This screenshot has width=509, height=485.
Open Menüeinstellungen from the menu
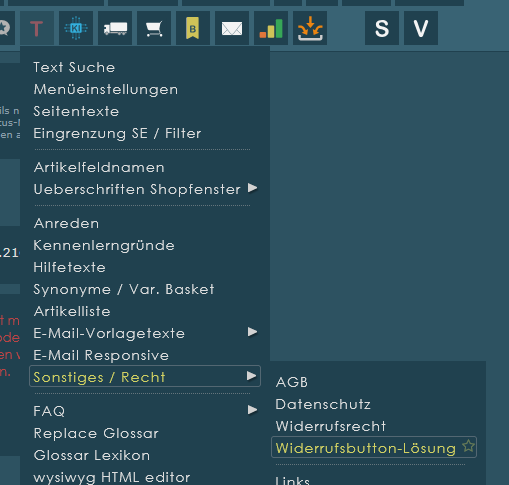(106, 89)
